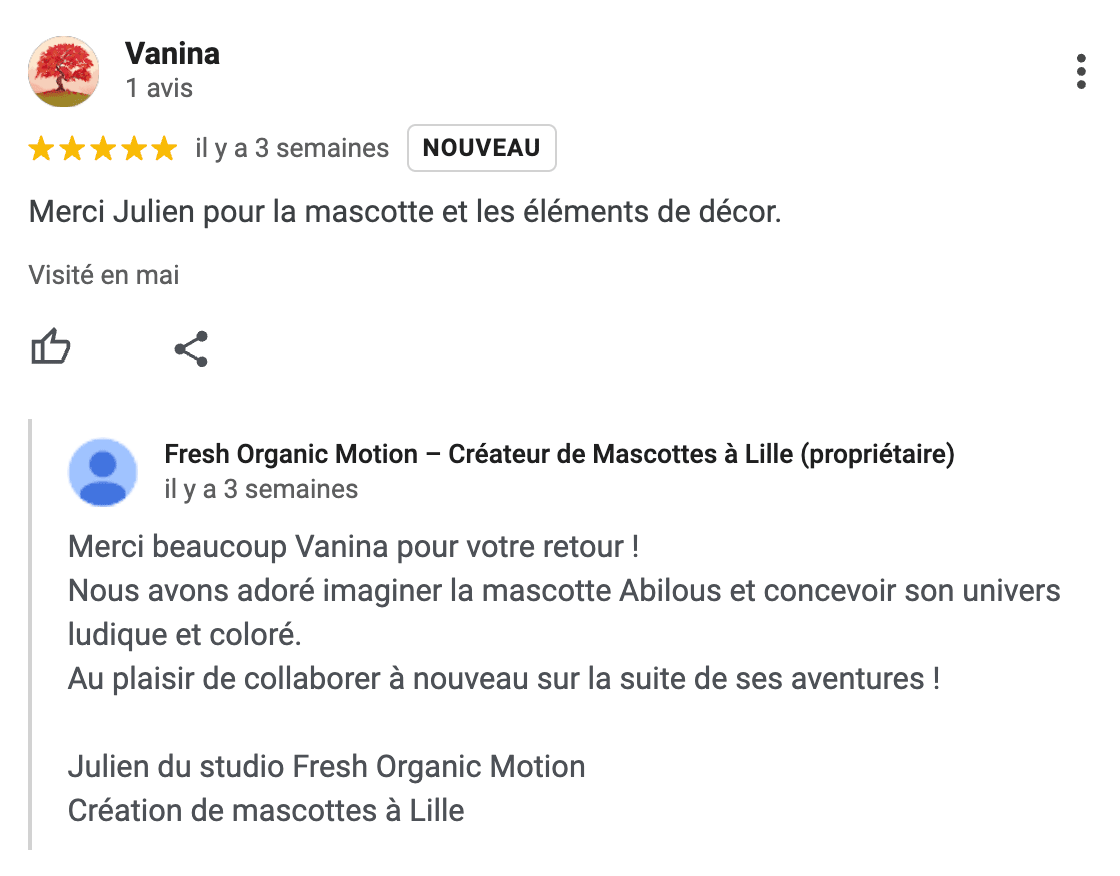Click the owner's blue default avatar icon
The width and height of the screenshot is (1120, 876).
click(x=103, y=472)
